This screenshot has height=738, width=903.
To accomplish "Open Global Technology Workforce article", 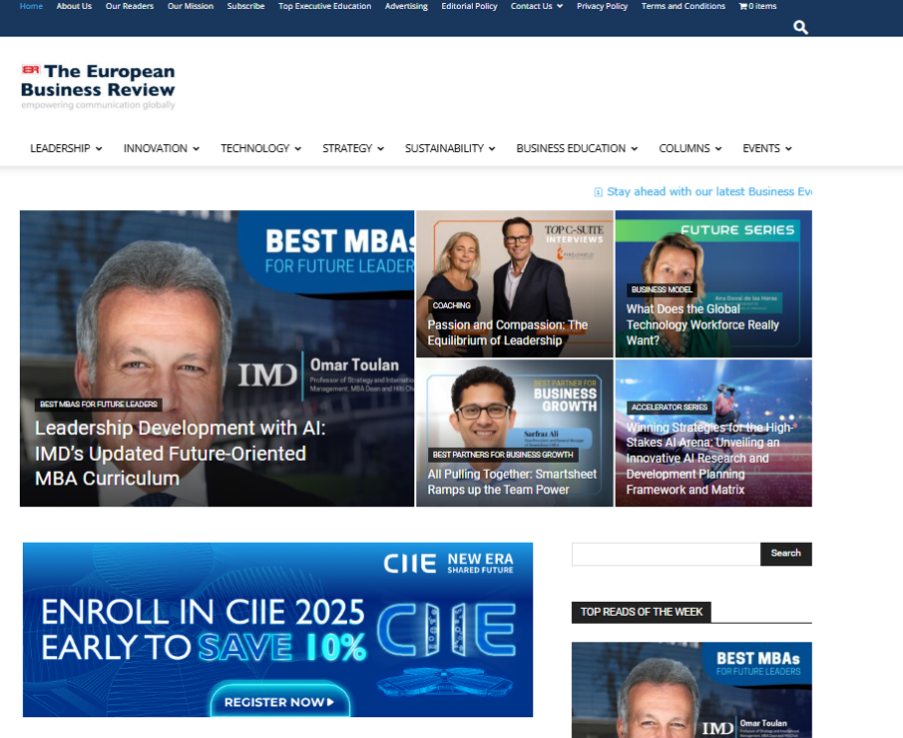I will pyautogui.click(x=703, y=325).
